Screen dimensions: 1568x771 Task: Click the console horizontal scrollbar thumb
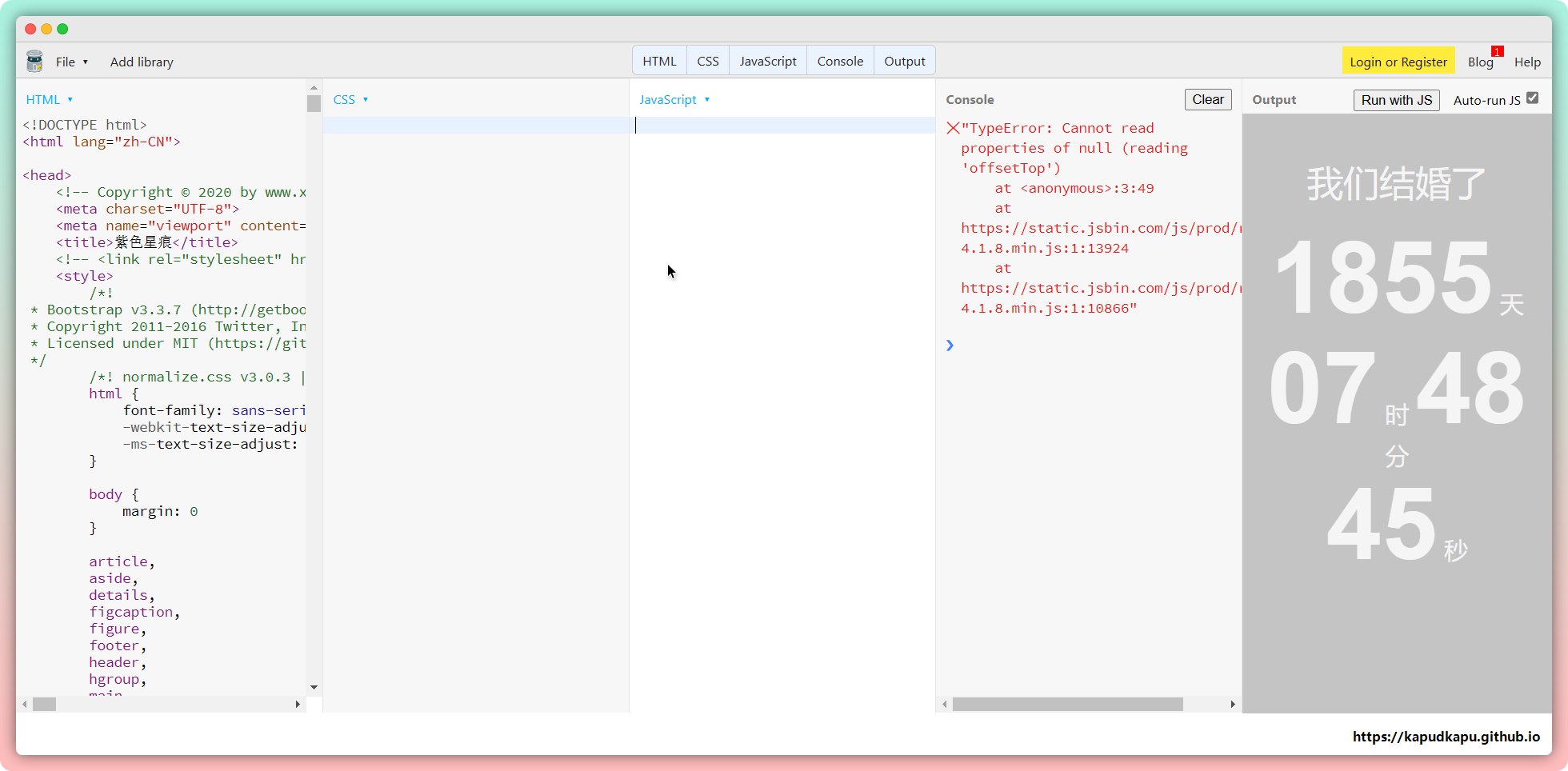coord(1067,704)
